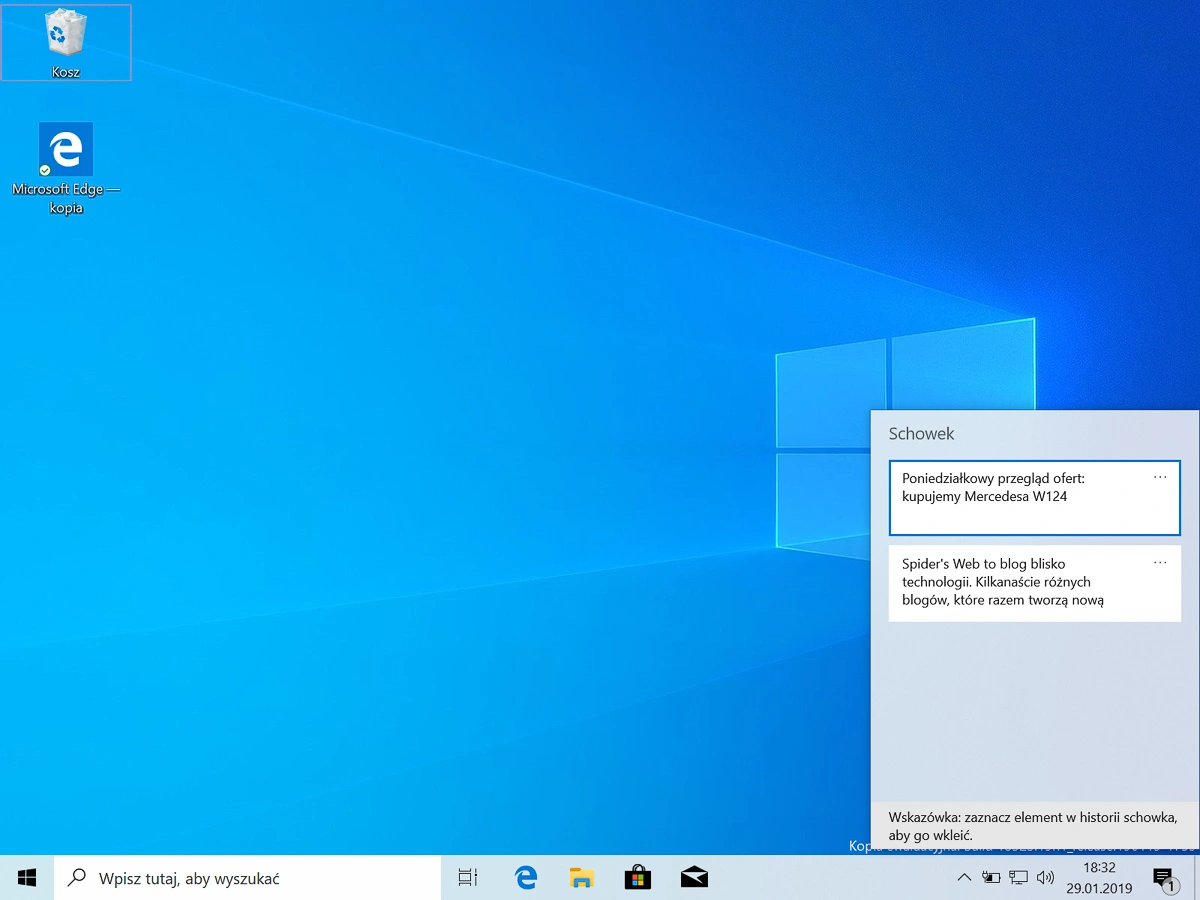The width and height of the screenshot is (1200, 900).
Task: Paste the 'Poniedziałkowy przegląd ofert' clipboard entry
Action: coord(1034,498)
